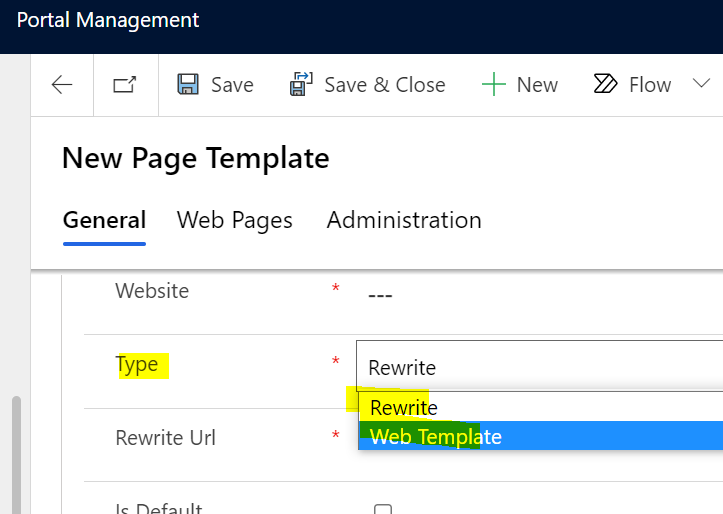The height and width of the screenshot is (514, 723).
Task: Toggle the Is Default checkbox
Action: [x=383, y=509]
